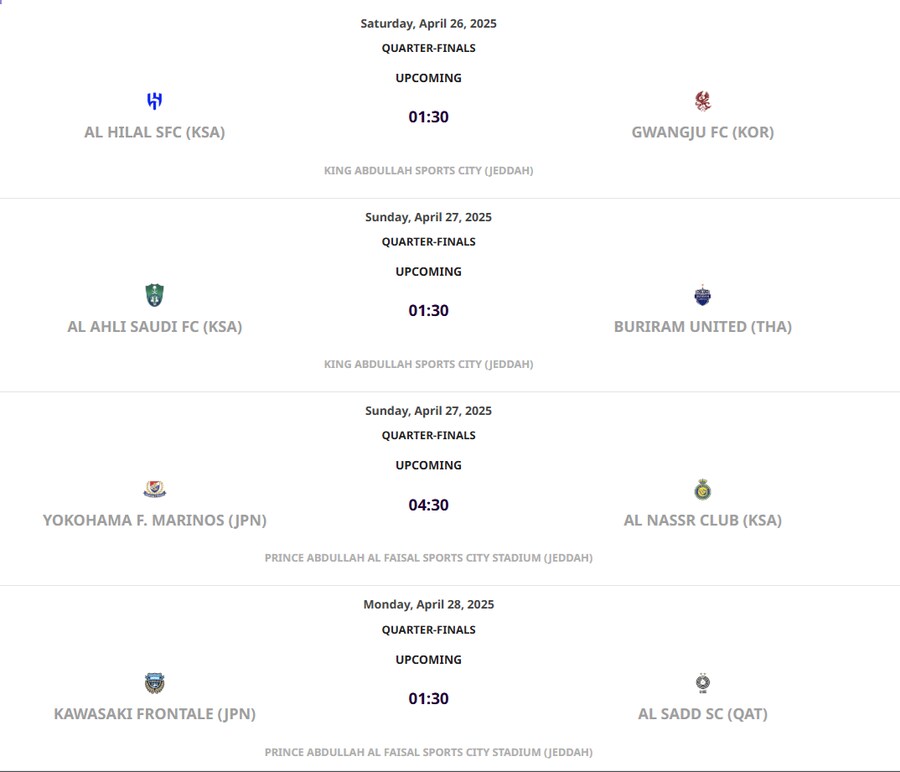Click the Al Ahli Saudi FC crest
Image resolution: width=900 pixels, height=772 pixels.
(153, 295)
